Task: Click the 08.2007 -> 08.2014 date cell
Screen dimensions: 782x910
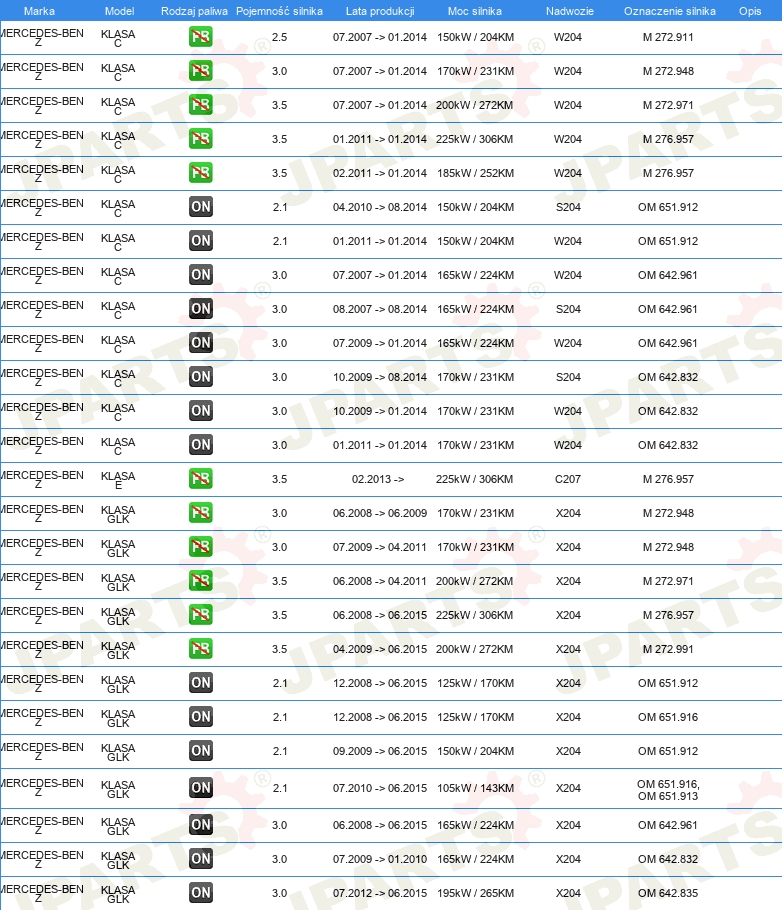Action: pos(380,309)
